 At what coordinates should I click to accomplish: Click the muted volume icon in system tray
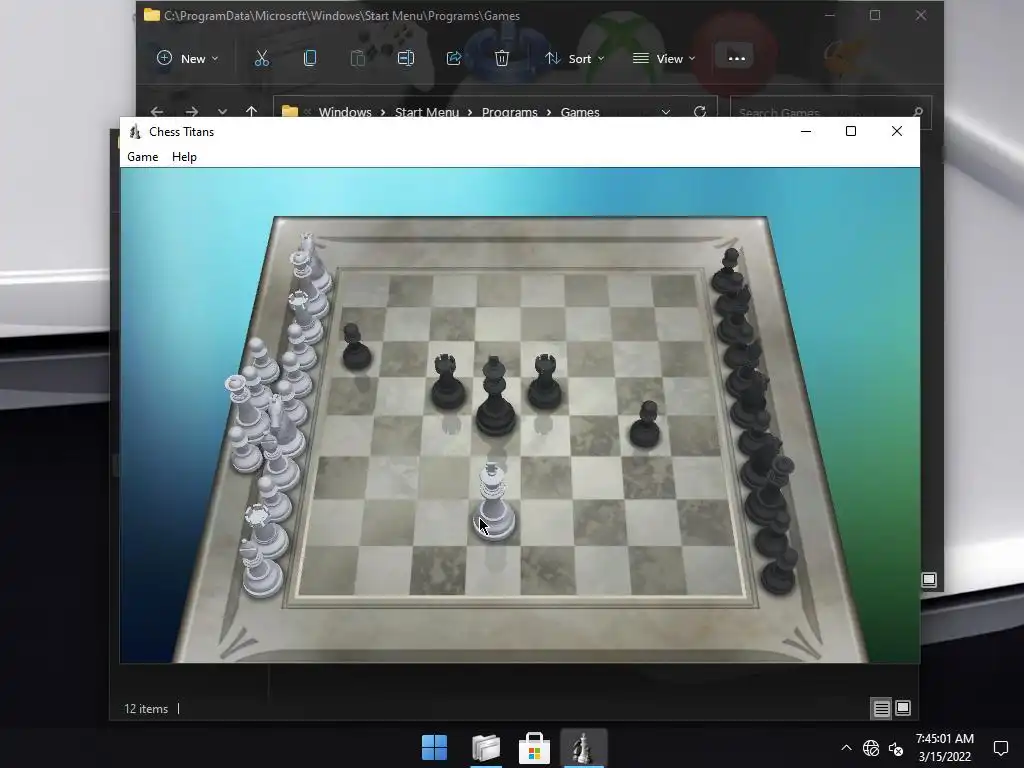[x=896, y=748]
